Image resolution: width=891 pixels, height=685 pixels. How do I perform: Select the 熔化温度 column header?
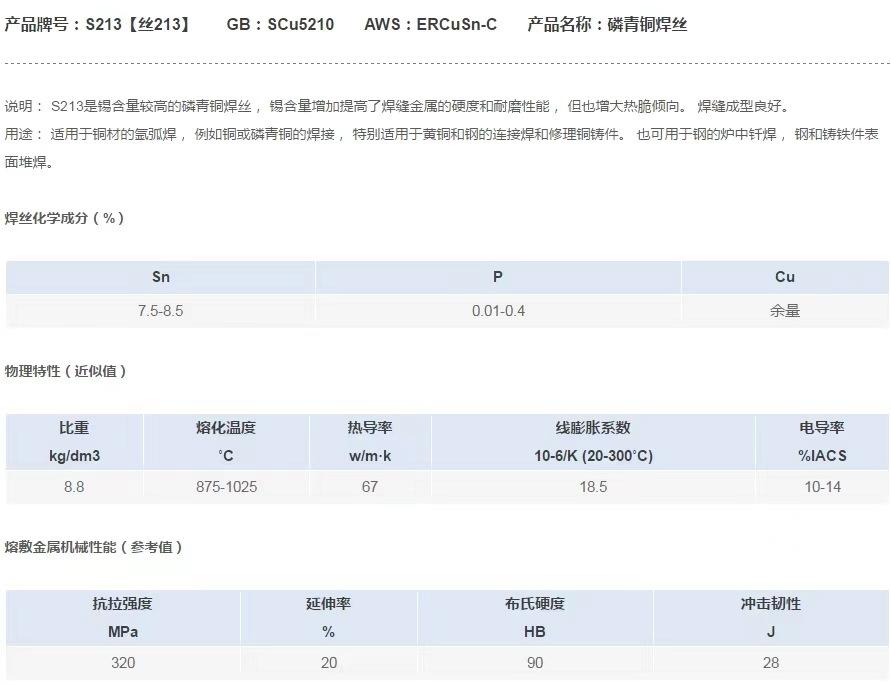[225, 441]
